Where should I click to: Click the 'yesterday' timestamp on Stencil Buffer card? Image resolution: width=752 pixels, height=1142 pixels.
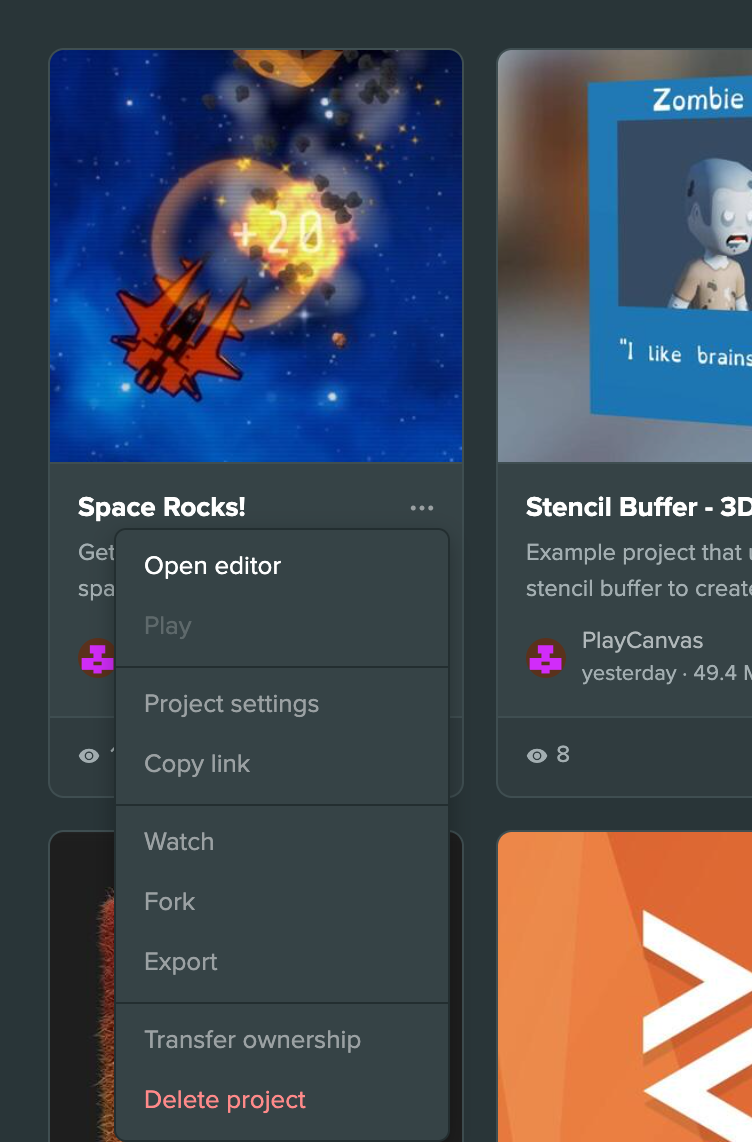coord(629,673)
